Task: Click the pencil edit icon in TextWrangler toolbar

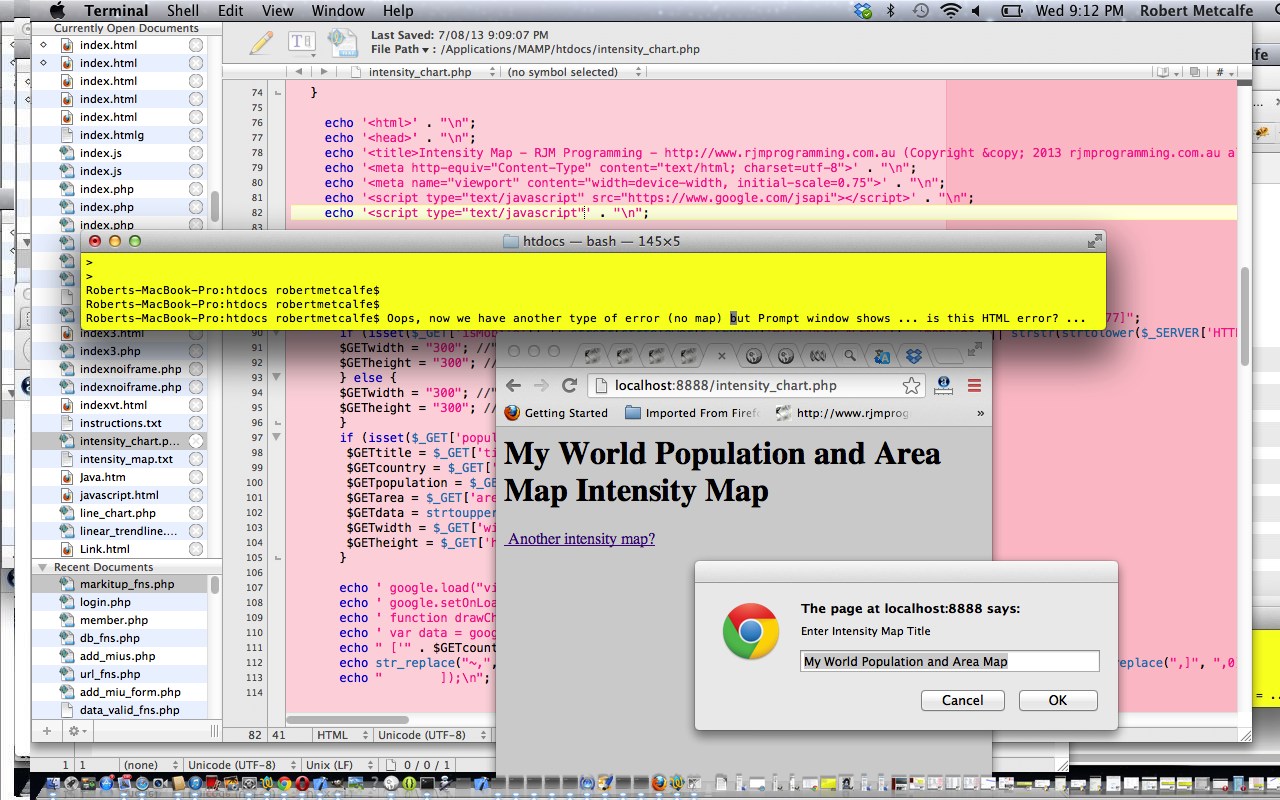Action: pyautogui.click(x=261, y=42)
